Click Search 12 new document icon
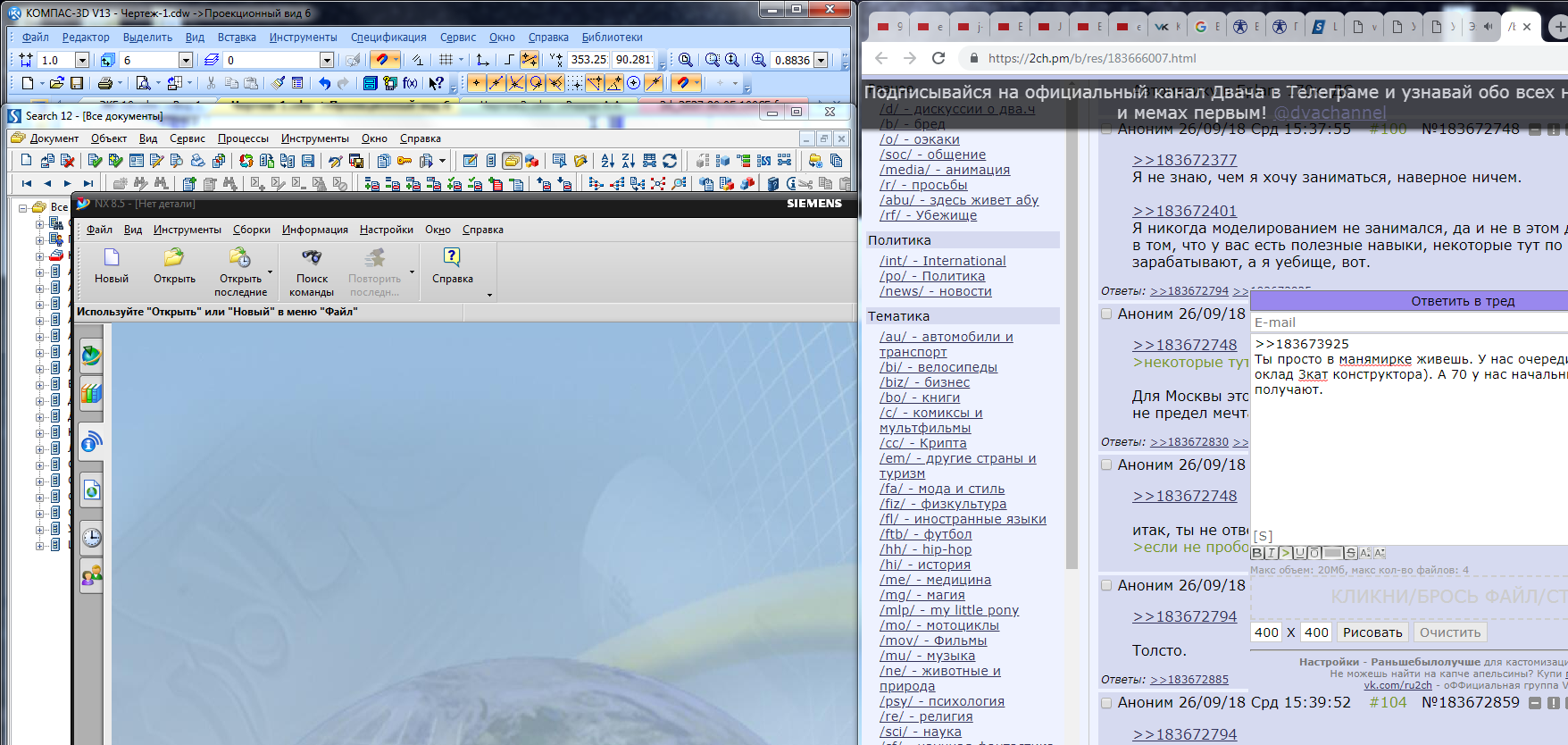This screenshot has height=745, width=1568. pyautogui.click(x=26, y=161)
